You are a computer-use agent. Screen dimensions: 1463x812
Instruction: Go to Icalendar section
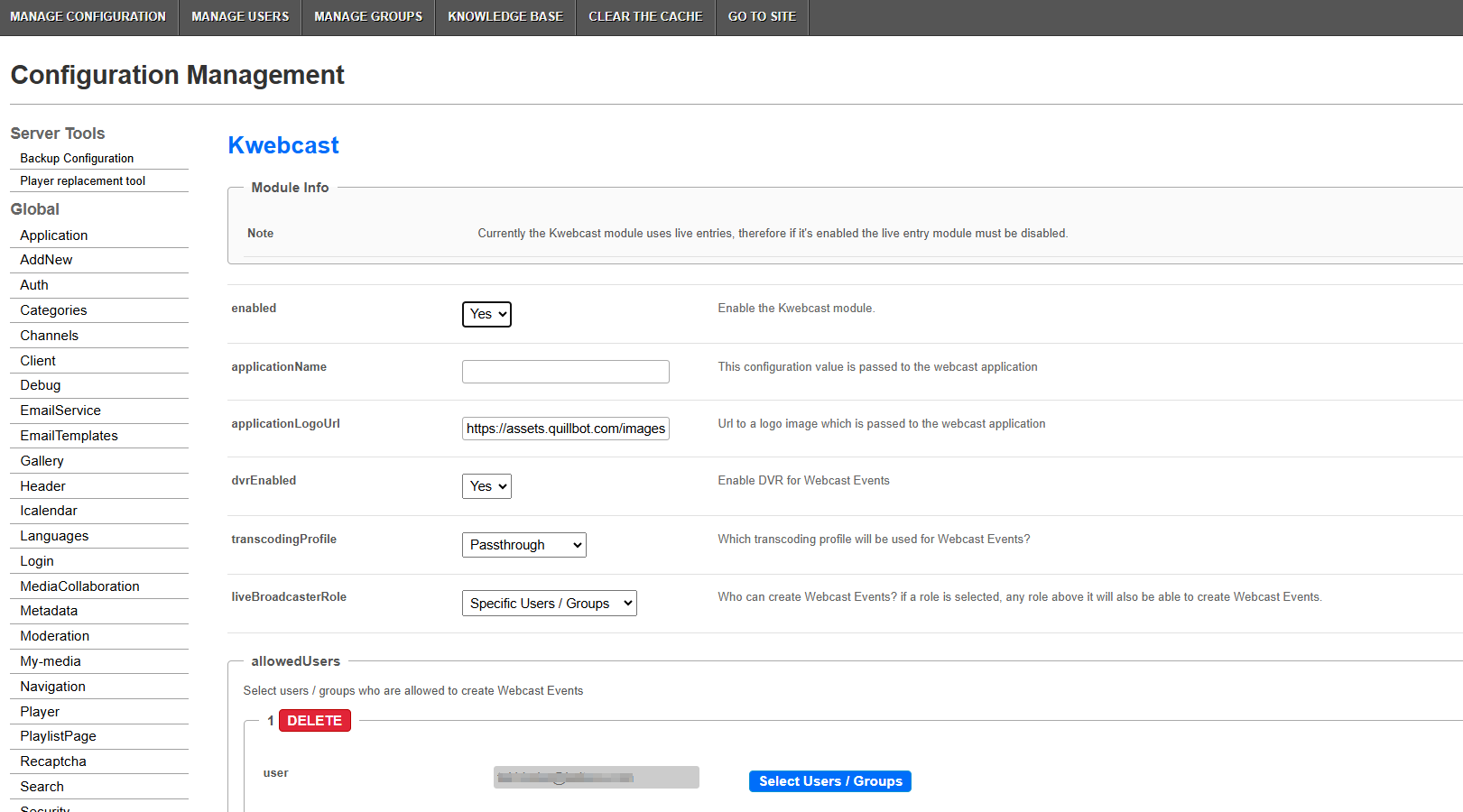point(49,511)
